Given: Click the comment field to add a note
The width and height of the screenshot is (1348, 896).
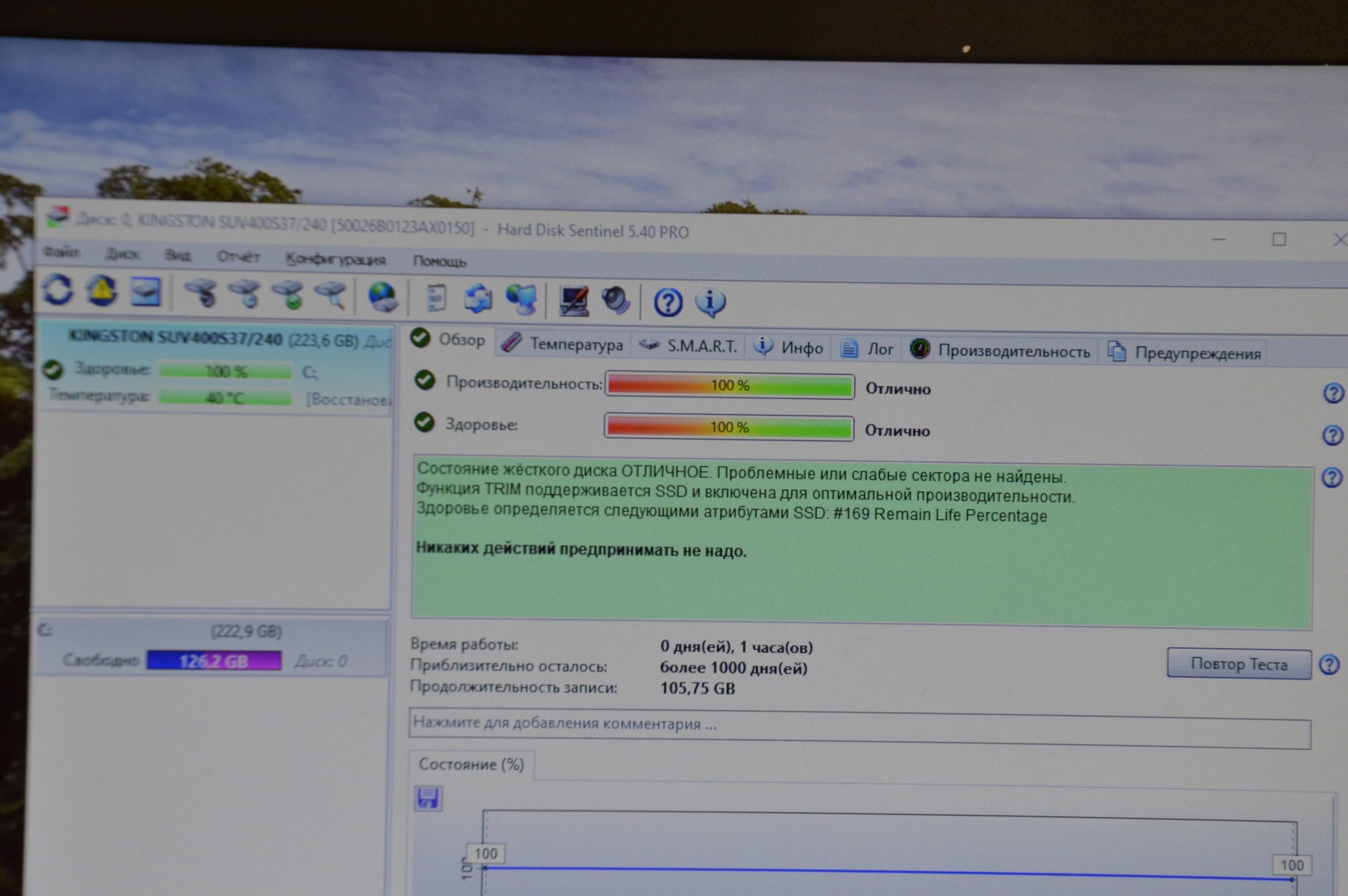Looking at the screenshot, I should (859, 727).
